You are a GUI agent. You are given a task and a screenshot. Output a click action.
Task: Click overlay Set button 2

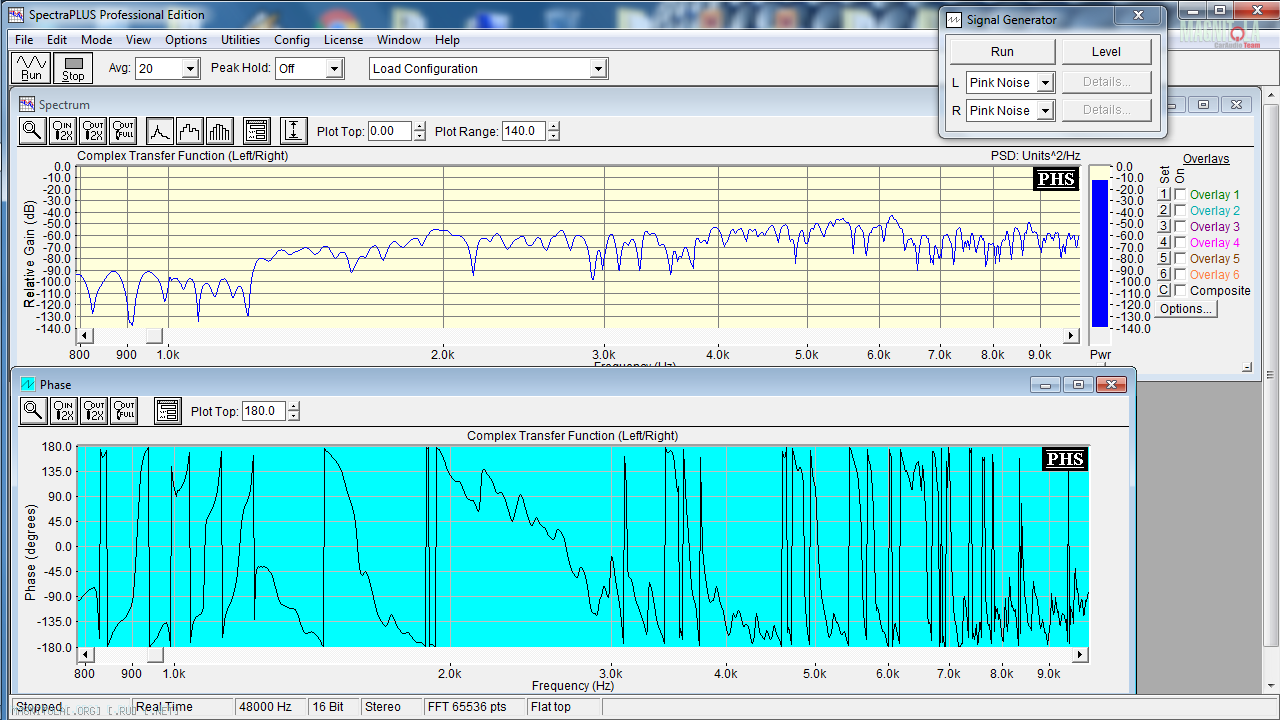click(1163, 210)
